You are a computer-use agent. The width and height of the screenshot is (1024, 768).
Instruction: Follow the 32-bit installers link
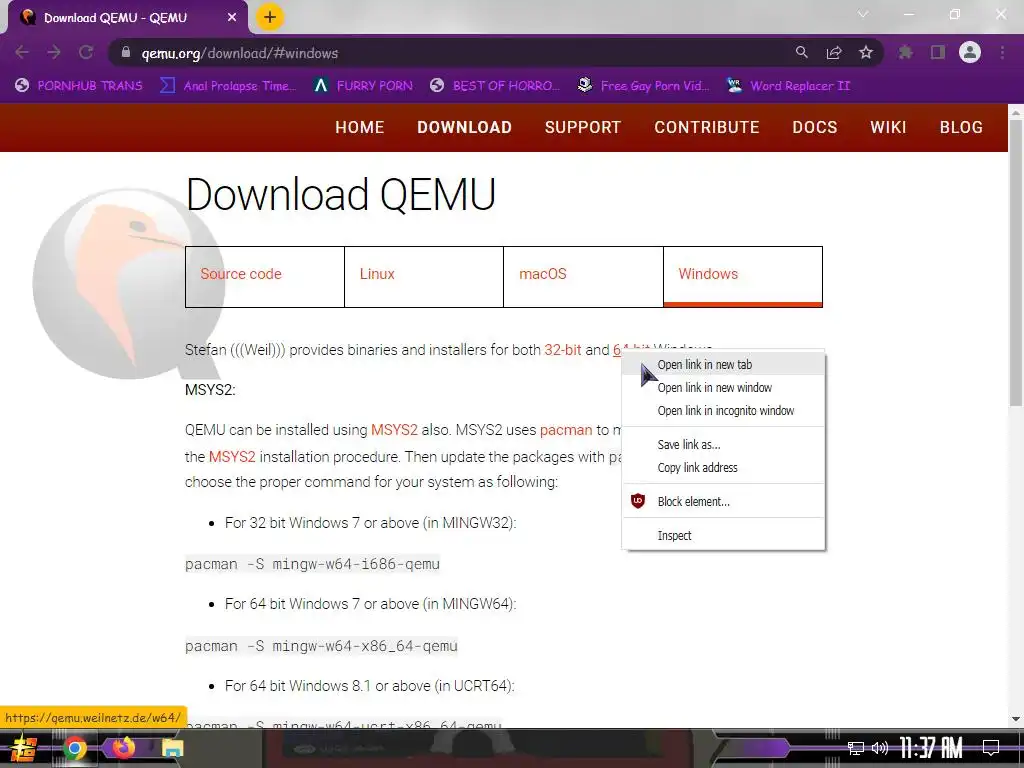pos(562,349)
